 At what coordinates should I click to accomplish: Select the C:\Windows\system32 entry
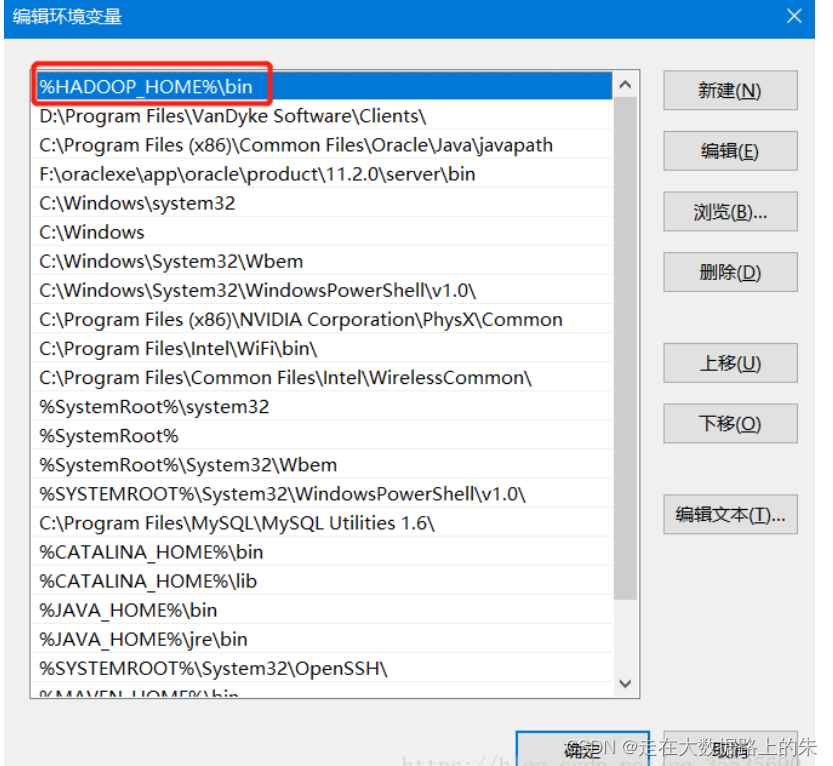pos(321,203)
